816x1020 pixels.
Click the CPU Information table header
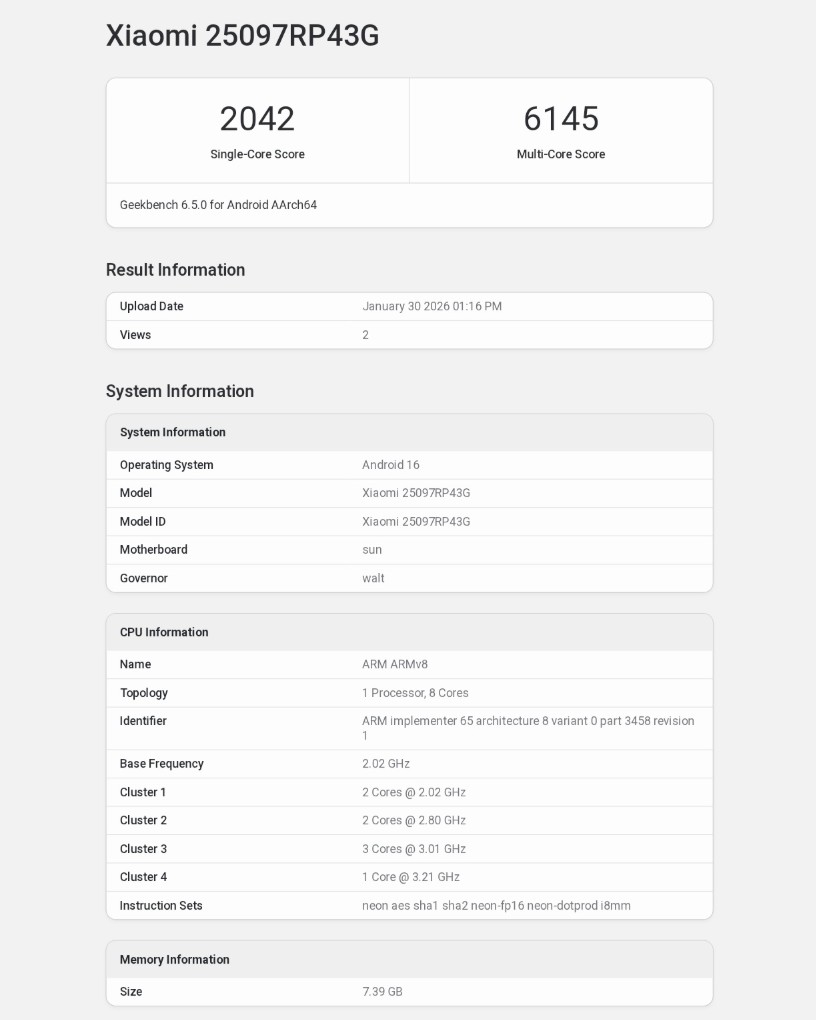164,632
